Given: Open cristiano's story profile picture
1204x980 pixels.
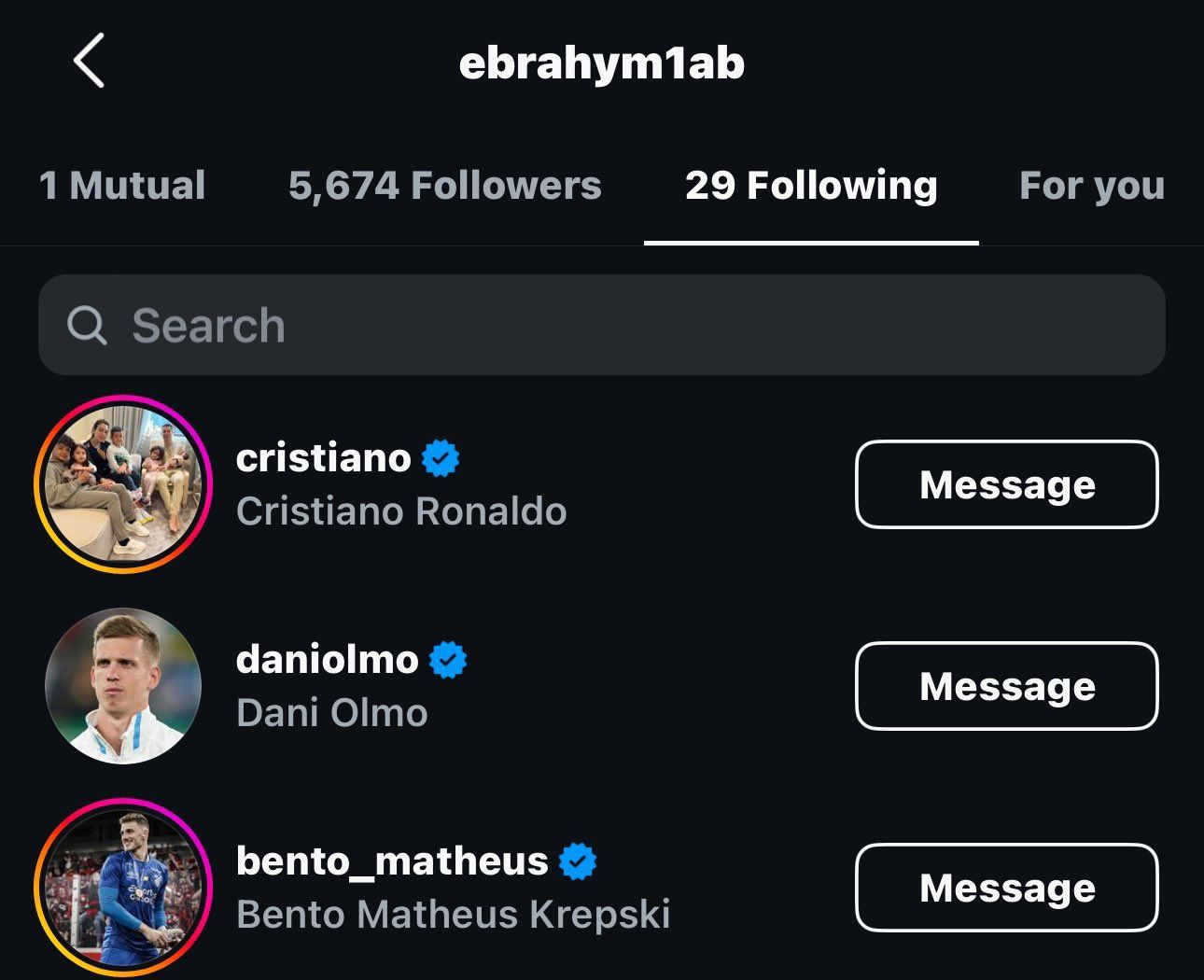Looking at the screenshot, I should pyautogui.click(x=123, y=484).
